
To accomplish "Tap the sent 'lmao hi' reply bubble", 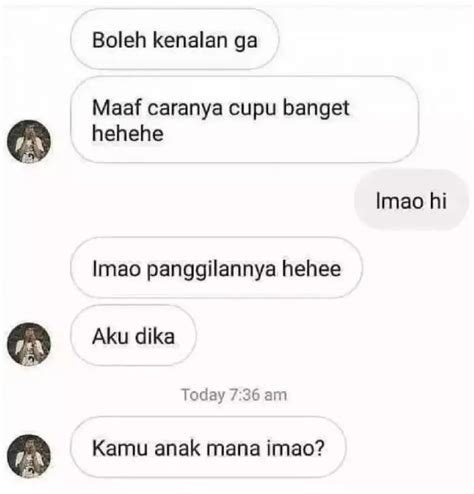I will (x=411, y=201).
